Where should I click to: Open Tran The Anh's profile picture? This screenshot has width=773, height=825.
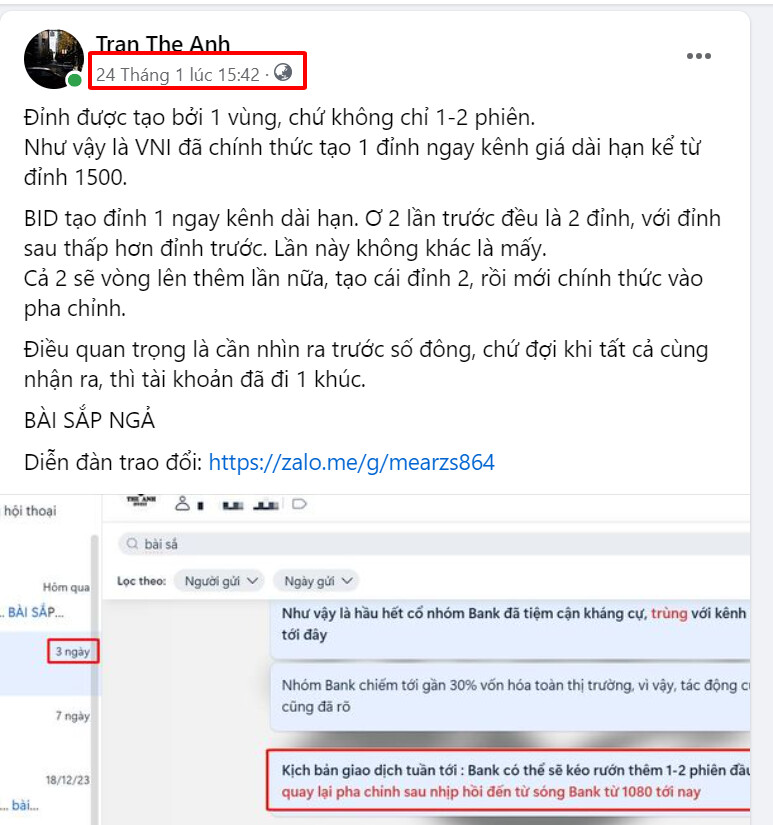[x=54, y=59]
